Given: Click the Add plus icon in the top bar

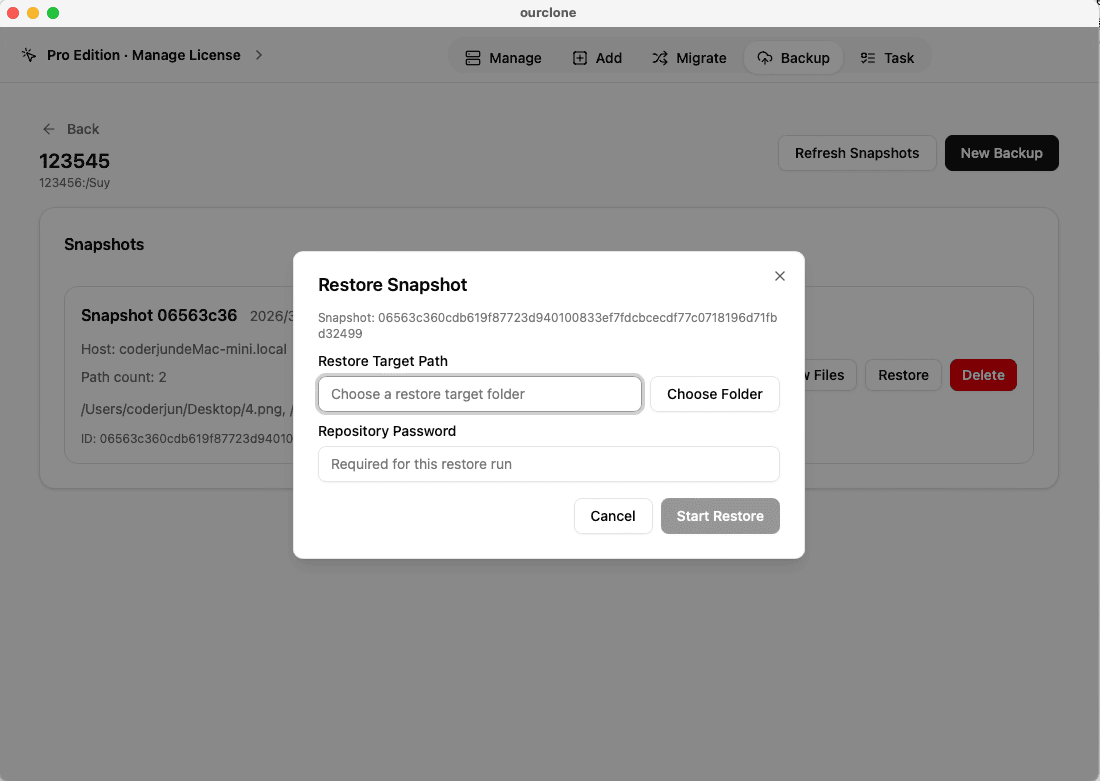Looking at the screenshot, I should [x=578, y=58].
